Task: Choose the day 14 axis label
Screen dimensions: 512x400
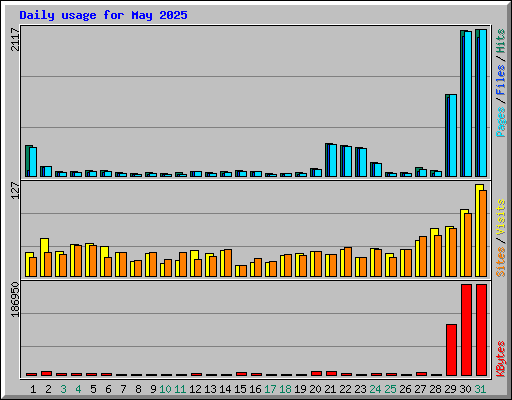Action: tap(225, 389)
